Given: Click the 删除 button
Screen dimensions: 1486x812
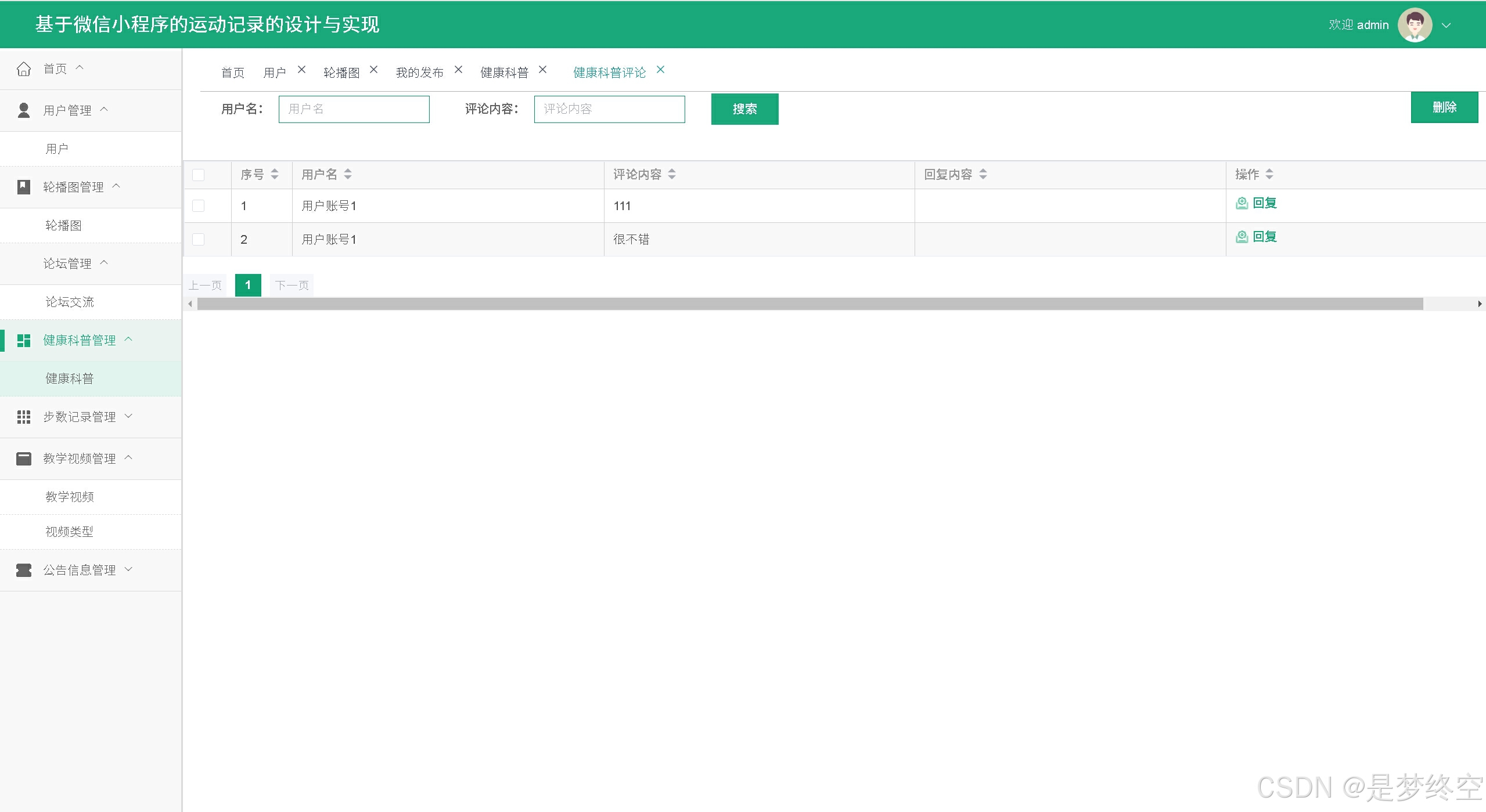Looking at the screenshot, I should point(1444,107).
